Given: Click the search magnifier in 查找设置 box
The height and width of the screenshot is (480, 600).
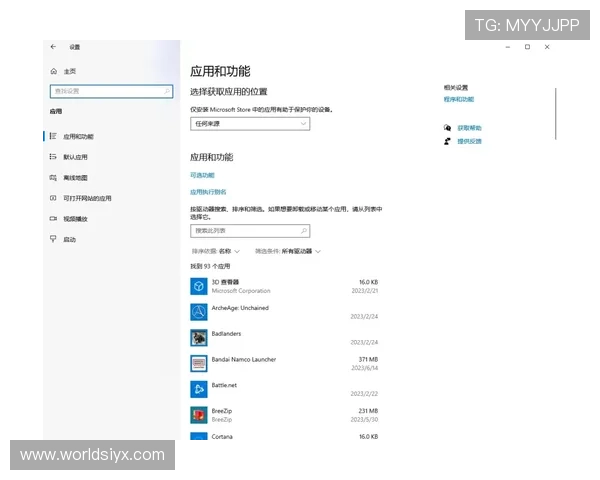Looking at the screenshot, I should click(167, 91).
